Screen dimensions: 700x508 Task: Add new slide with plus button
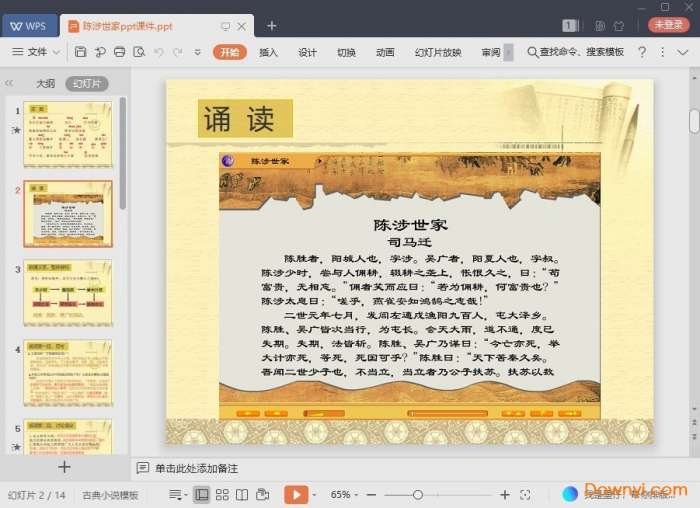click(64, 466)
